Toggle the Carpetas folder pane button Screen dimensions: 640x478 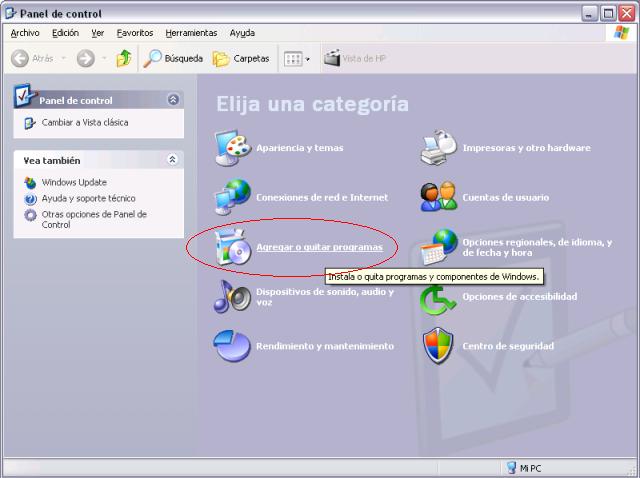coord(241,59)
